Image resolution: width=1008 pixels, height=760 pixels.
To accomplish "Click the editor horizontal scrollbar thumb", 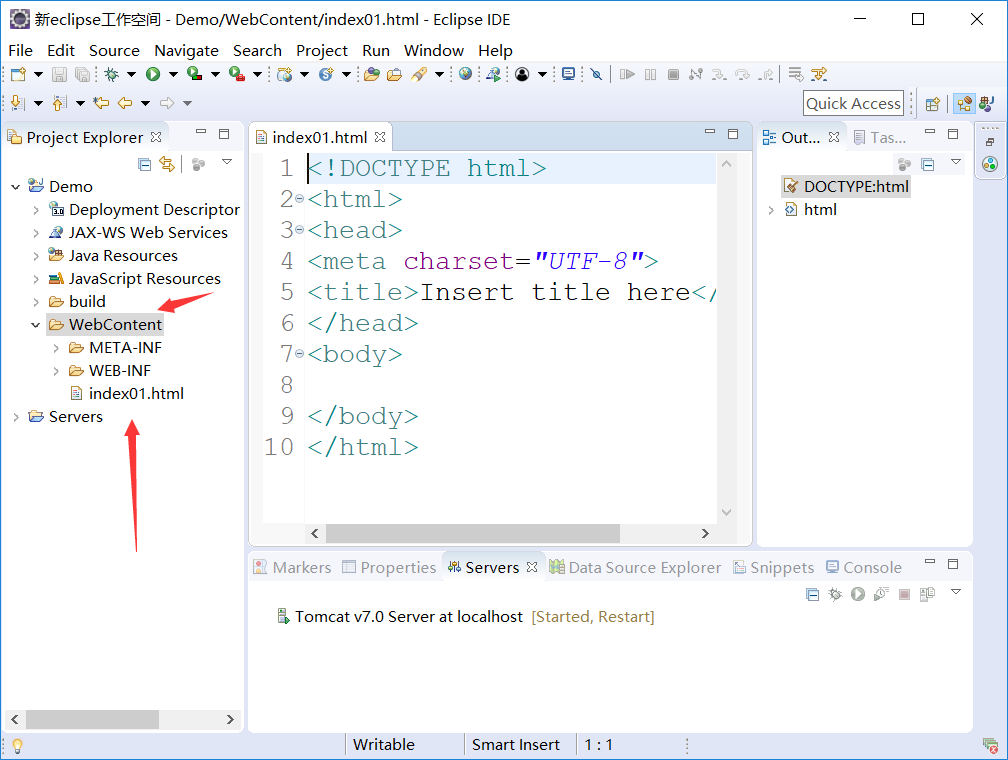I will pos(472,533).
